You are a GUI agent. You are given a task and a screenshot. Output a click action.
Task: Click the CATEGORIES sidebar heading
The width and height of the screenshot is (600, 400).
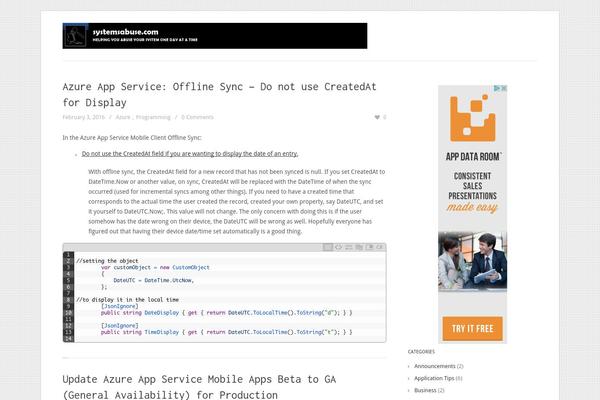coord(421,351)
